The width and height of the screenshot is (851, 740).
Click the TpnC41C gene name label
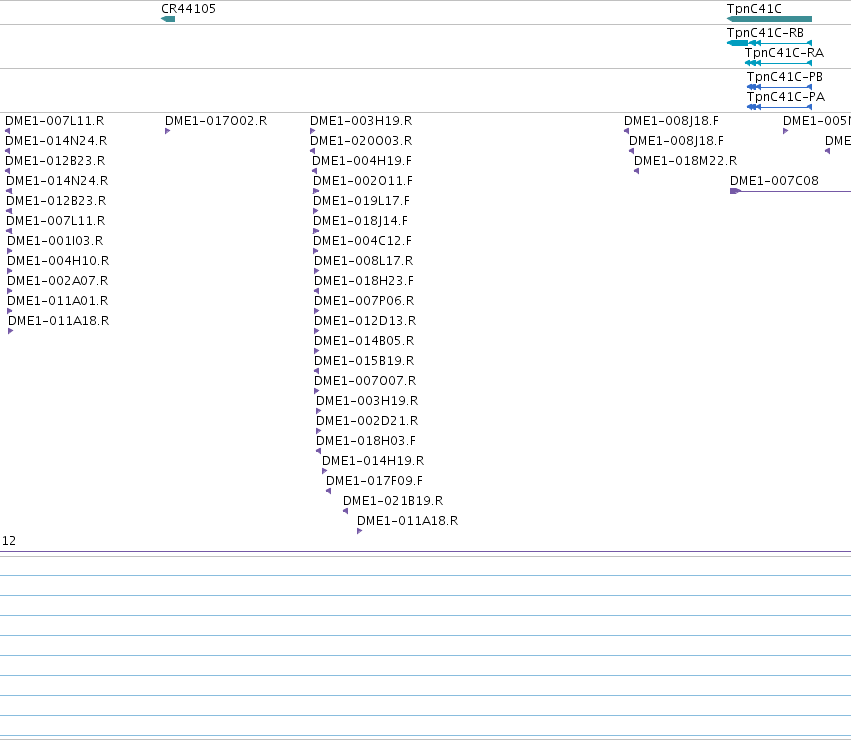click(754, 9)
